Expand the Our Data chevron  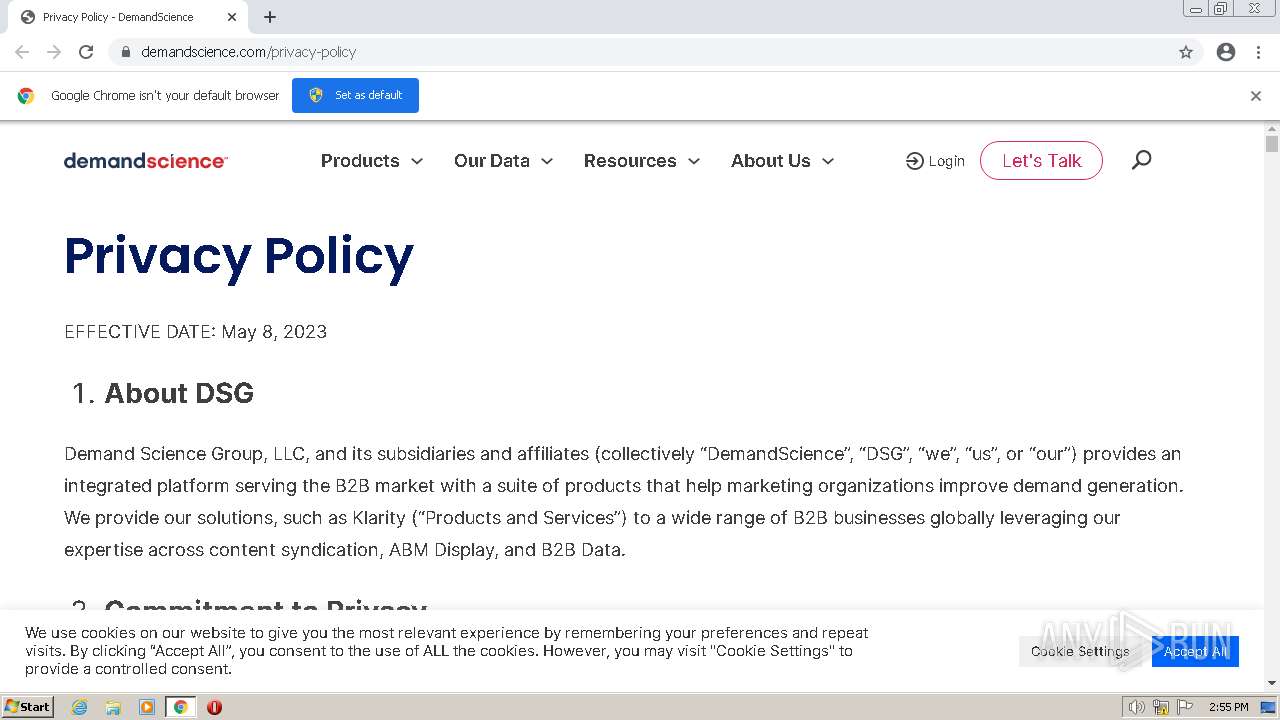[x=547, y=161]
